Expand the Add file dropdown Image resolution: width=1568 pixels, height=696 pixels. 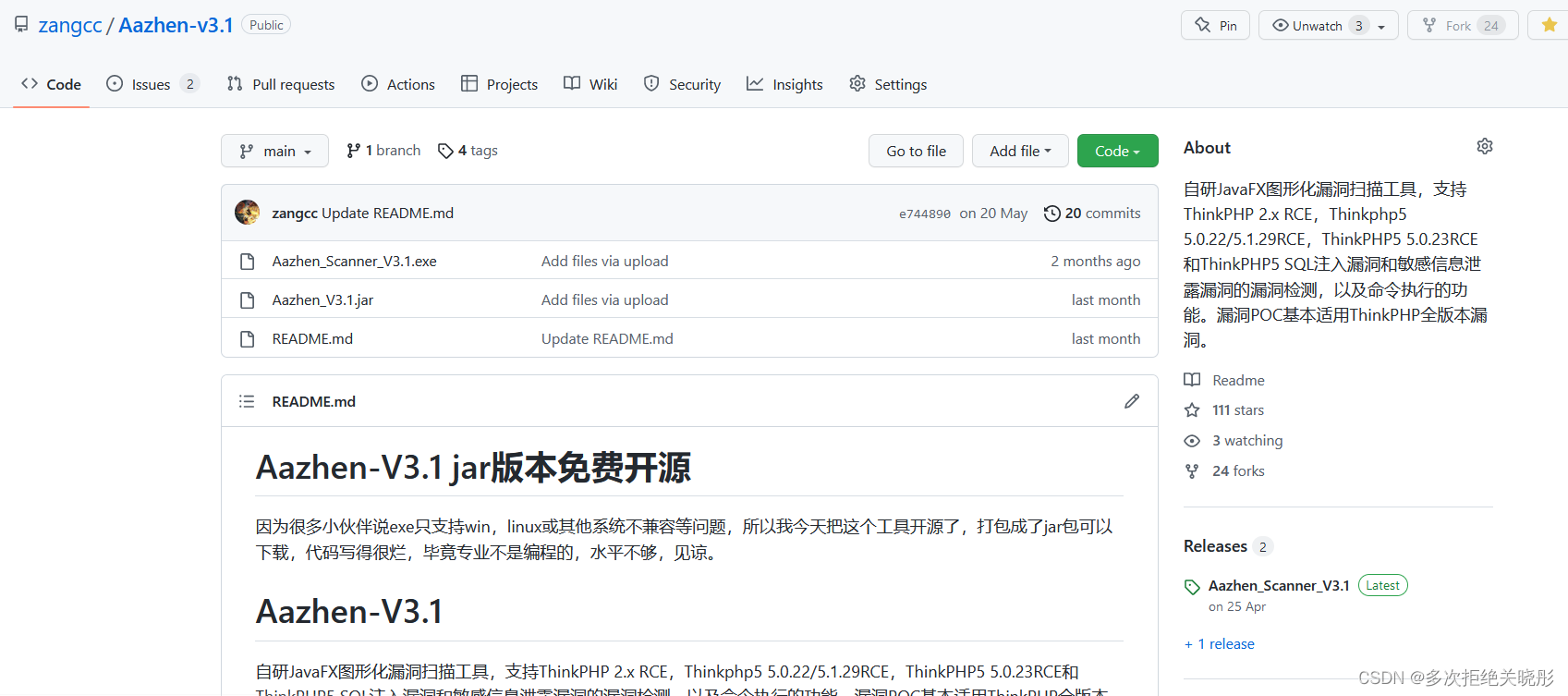pyautogui.click(x=1020, y=151)
